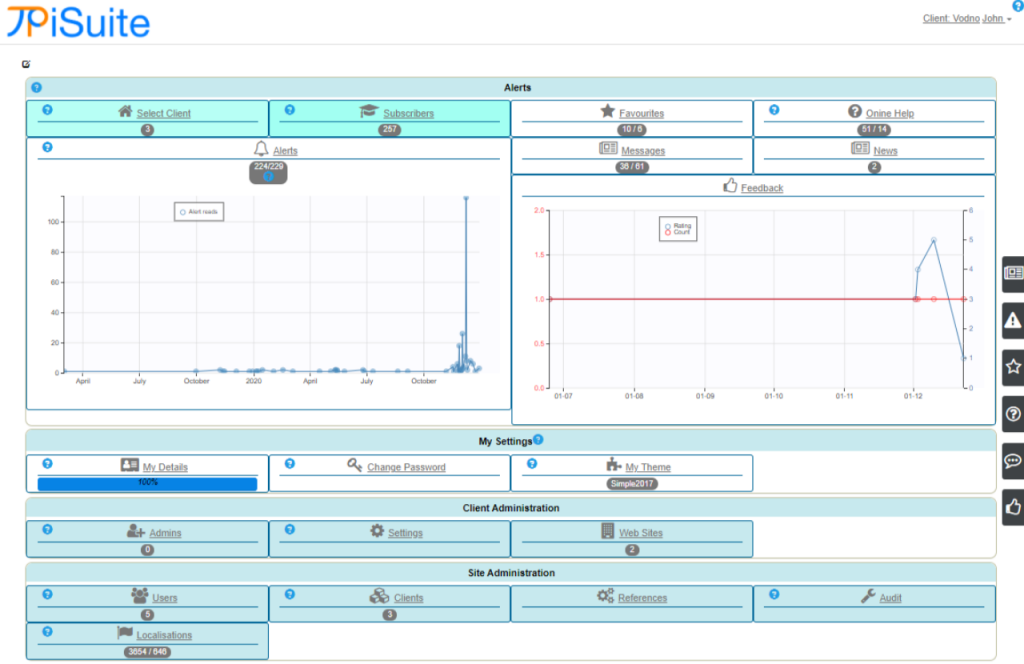Click the warning triangle sidebar icon
This screenshot has height=664, width=1024.
[1012, 320]
